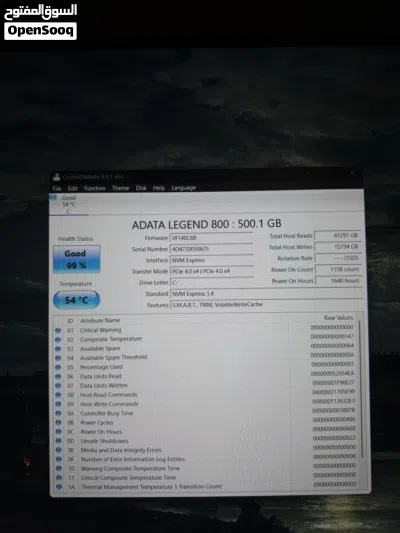Click the 54 °C temperature button
Image resolution: width=400 pixels, height=533 pixels.
pyautogui.click(x=76, y=300)
